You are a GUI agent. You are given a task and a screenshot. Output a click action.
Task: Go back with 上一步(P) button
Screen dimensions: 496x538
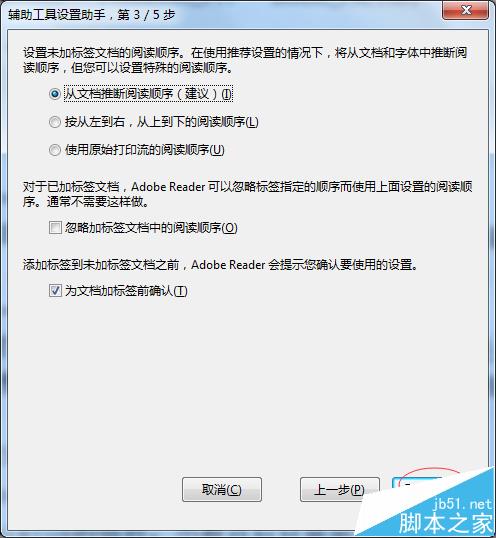pos(340,490)
